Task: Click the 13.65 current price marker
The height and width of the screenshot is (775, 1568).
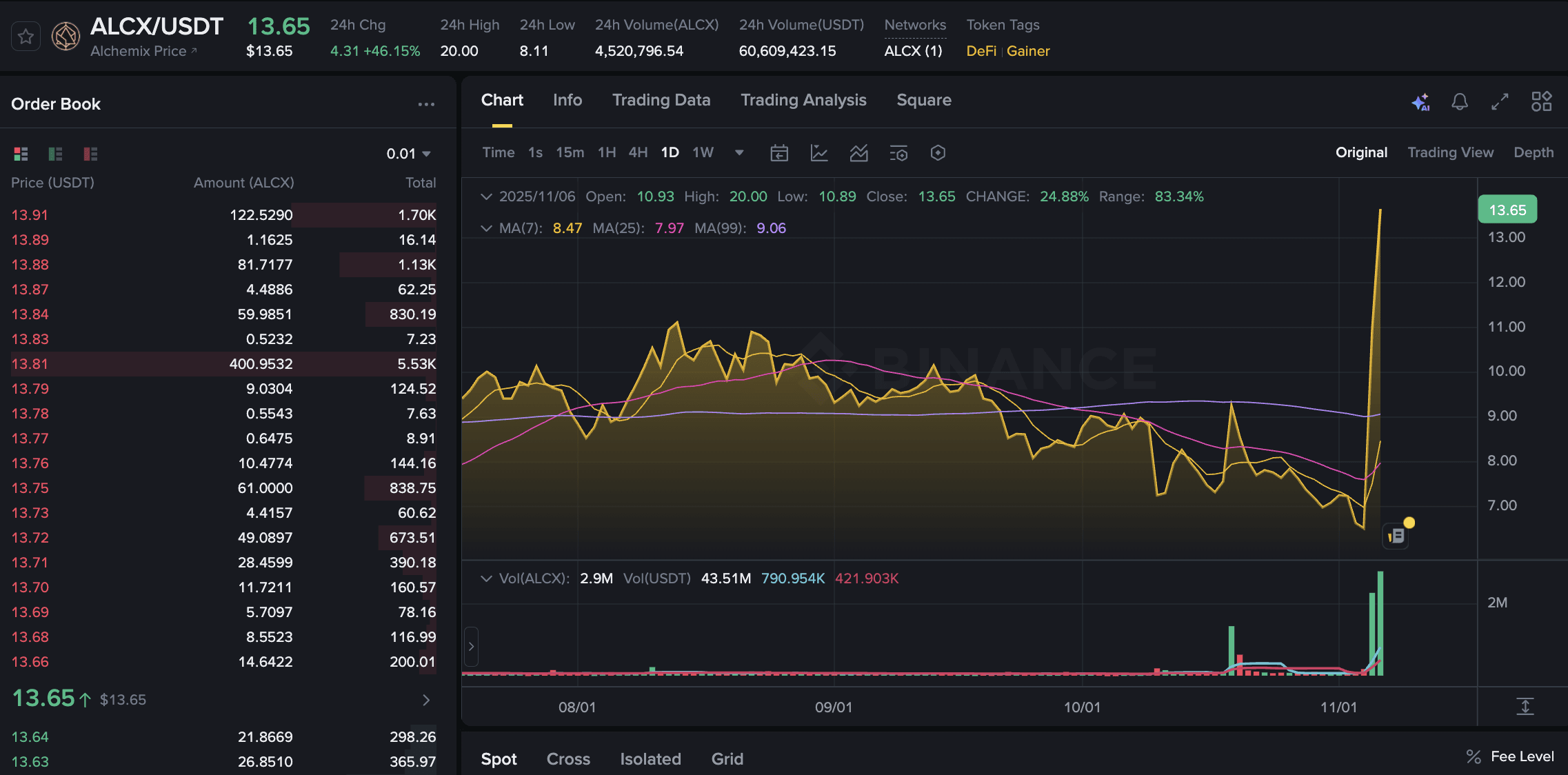Action: [x=1507, y=210]
